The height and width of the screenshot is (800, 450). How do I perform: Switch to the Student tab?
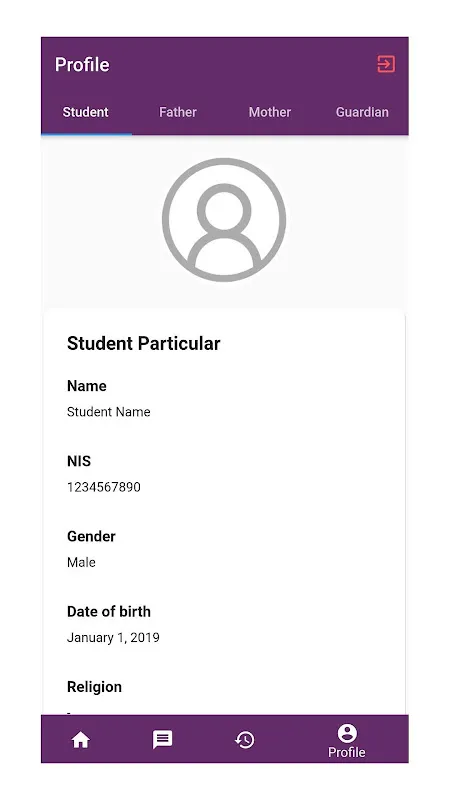pos(86,112)
